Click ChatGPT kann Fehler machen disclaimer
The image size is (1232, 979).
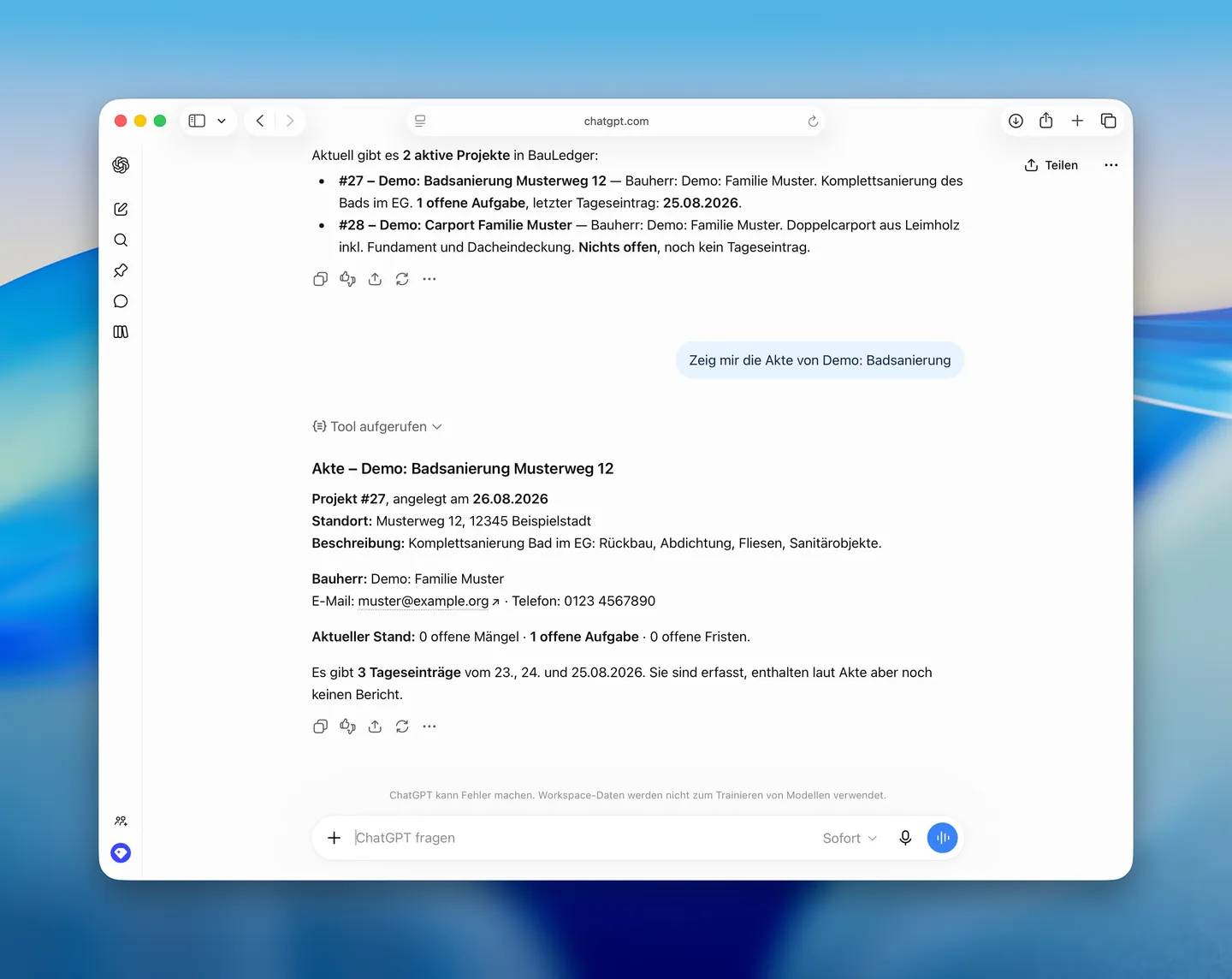click(x=637, y=795)
